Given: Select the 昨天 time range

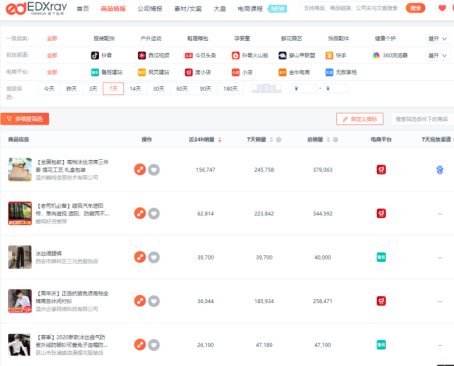Looking at the screenshot, I should click(x=71, y=89).
